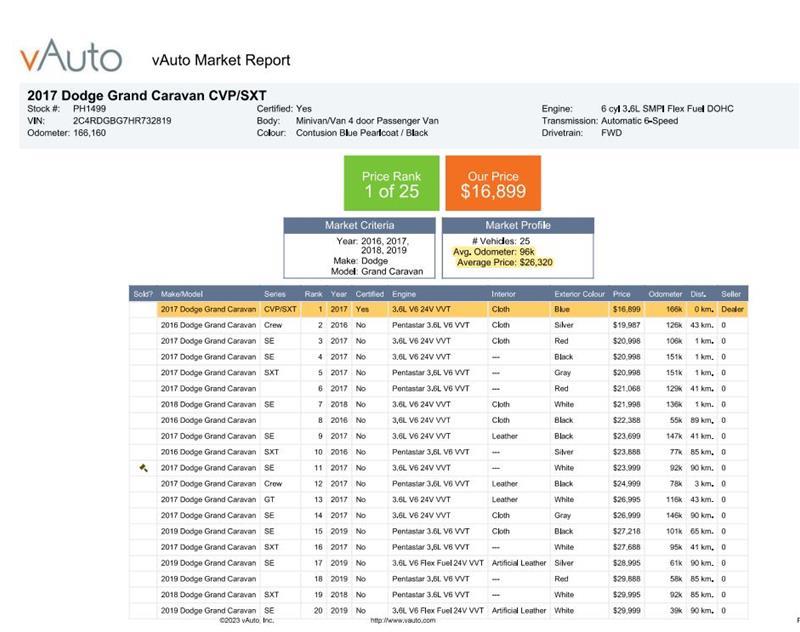This screenshot has height=632, width=800.
Task: Sort by the Make/Model column header
Action: (x=182, y=294)
